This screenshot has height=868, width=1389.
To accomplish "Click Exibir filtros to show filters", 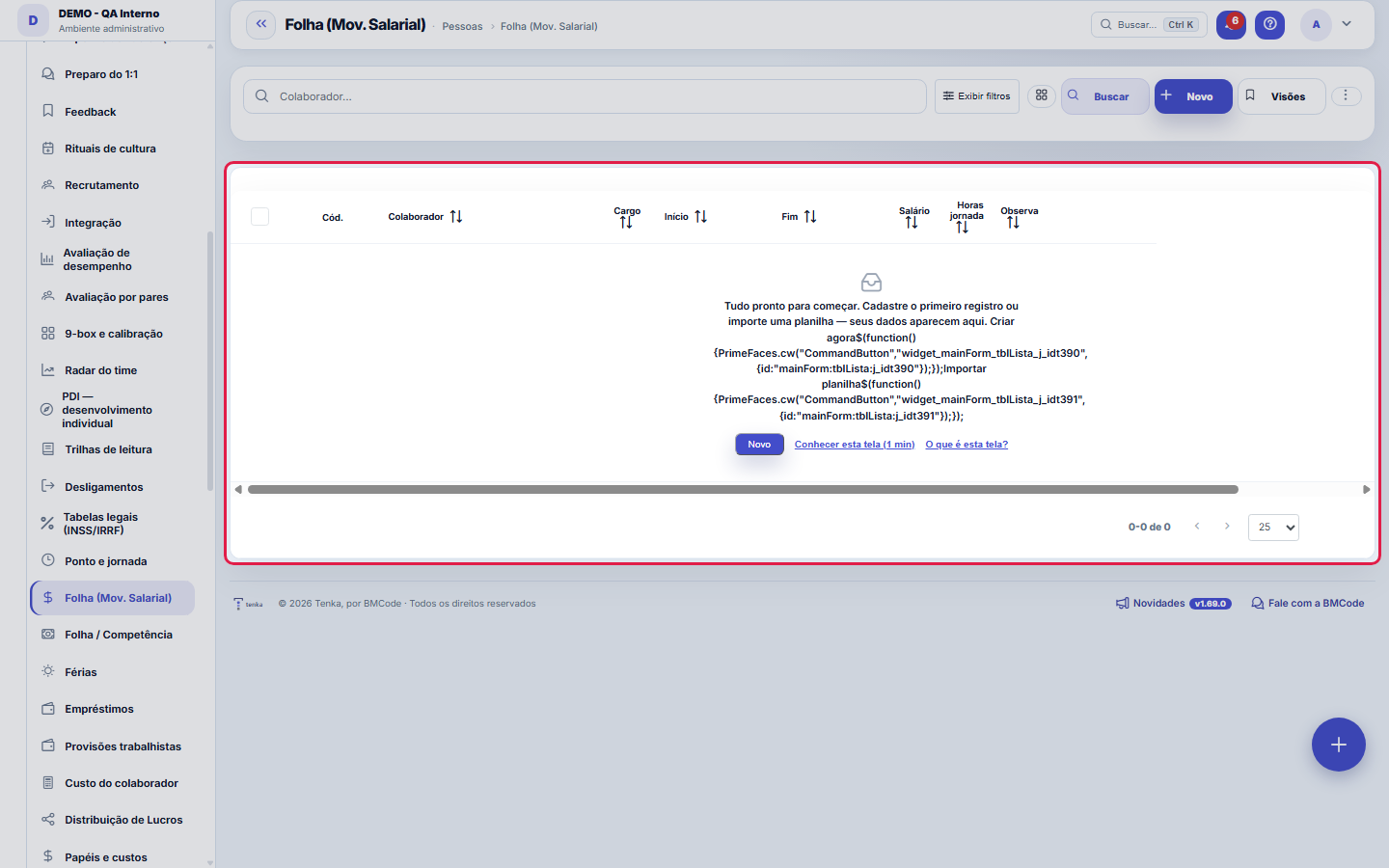I will [977, 96].
